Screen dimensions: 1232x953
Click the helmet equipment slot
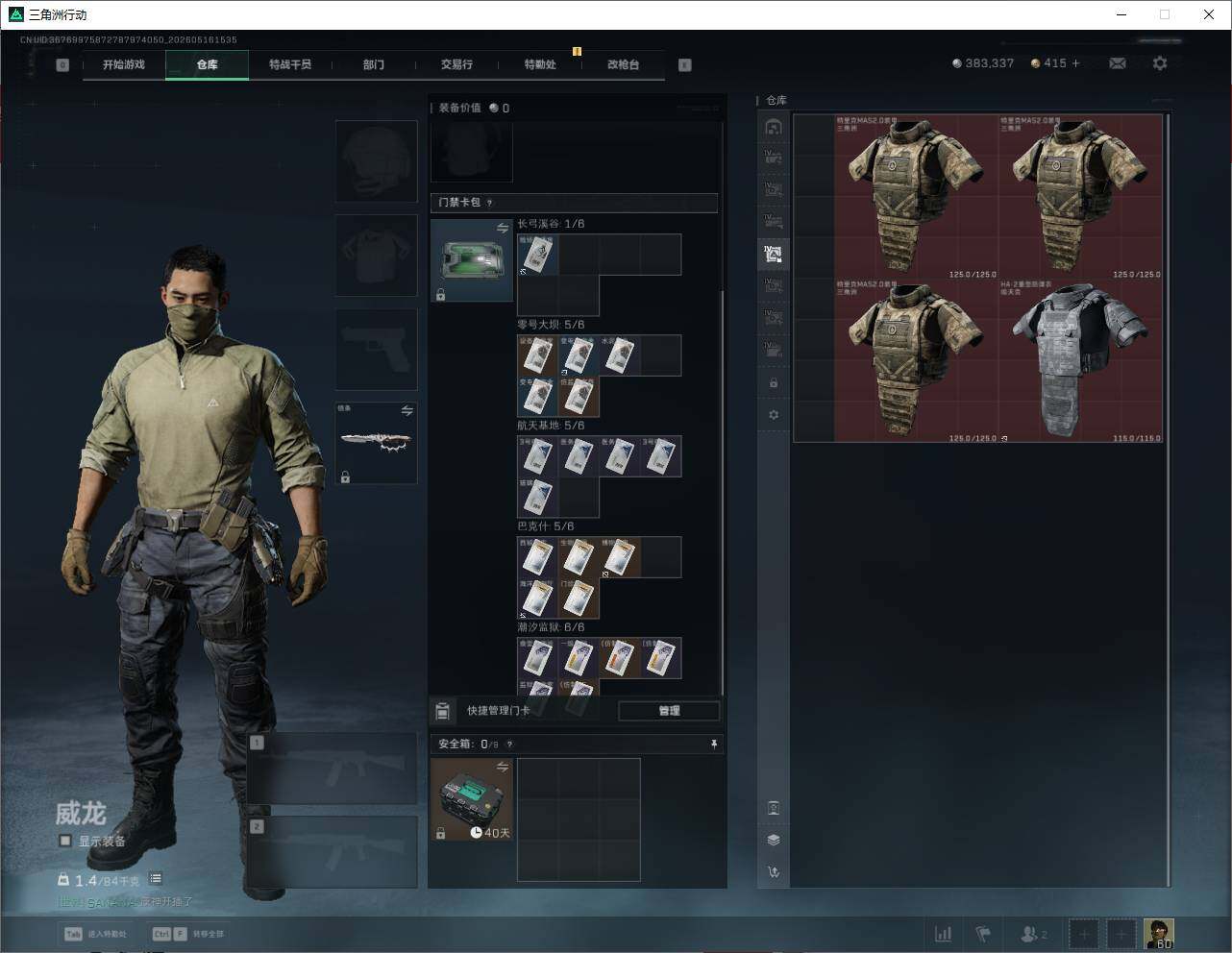click(376, 161)
